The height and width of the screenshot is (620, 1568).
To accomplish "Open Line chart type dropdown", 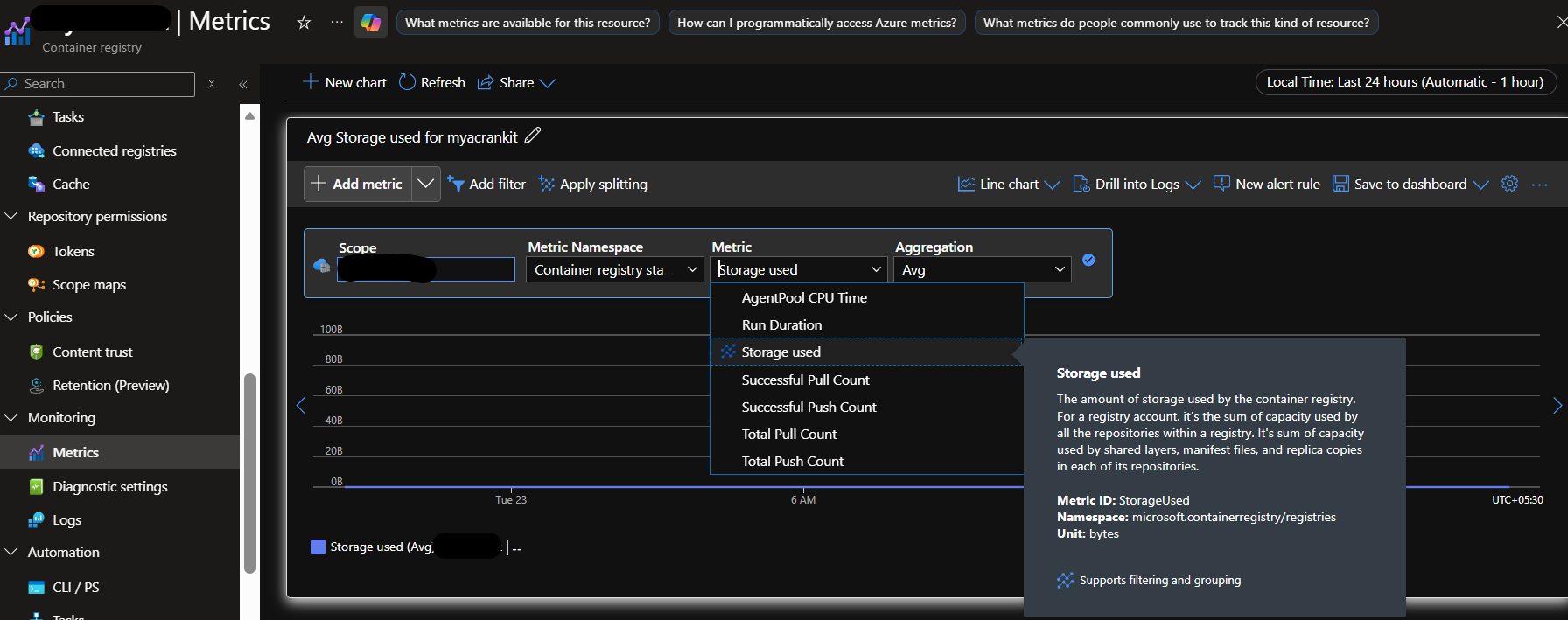I will 1009,184.
